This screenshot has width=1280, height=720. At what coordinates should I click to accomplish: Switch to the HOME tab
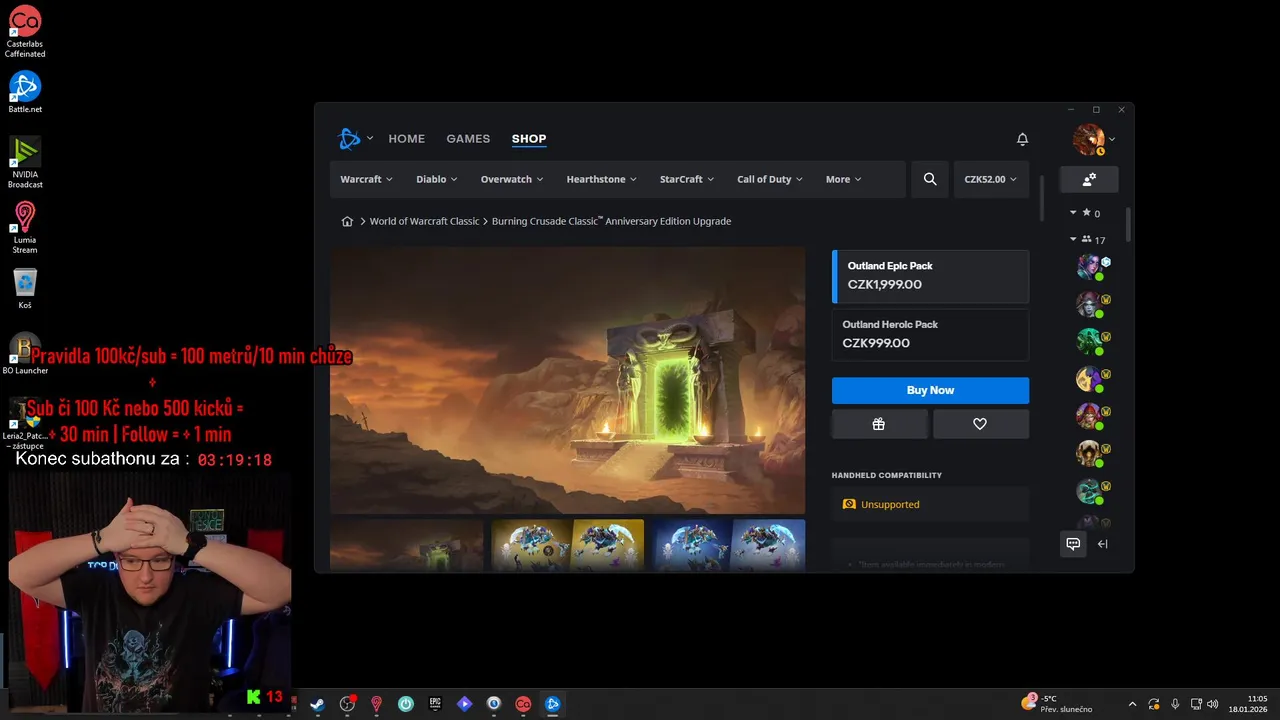[407, 139]
